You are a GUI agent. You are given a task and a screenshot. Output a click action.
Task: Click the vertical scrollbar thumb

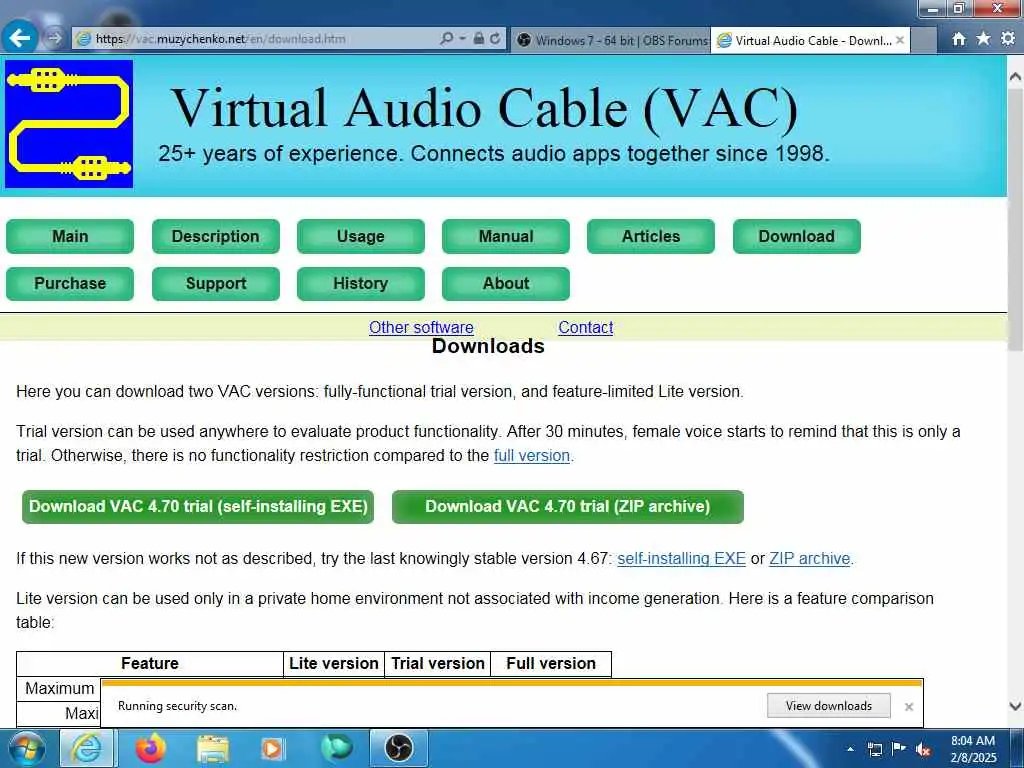1015,219
